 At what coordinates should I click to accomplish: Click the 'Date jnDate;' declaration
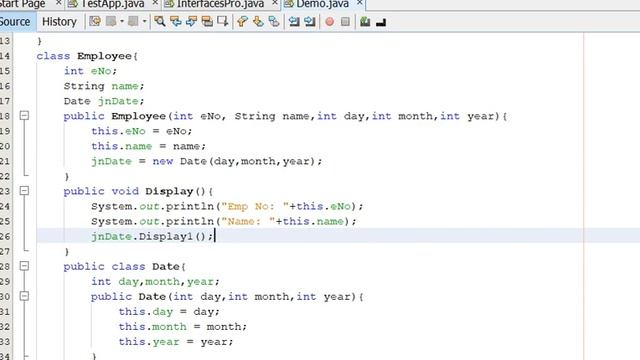(104, 101)
